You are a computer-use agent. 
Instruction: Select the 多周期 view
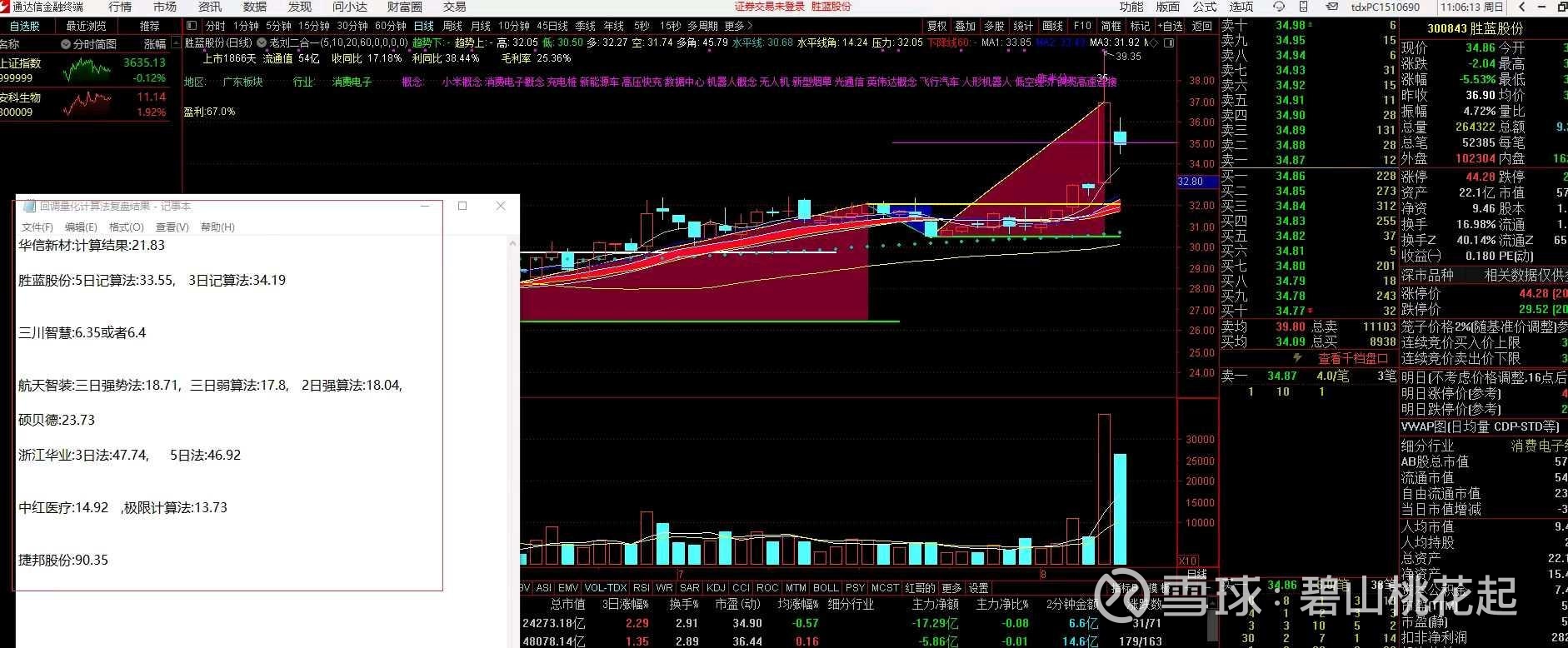point(703,26)
